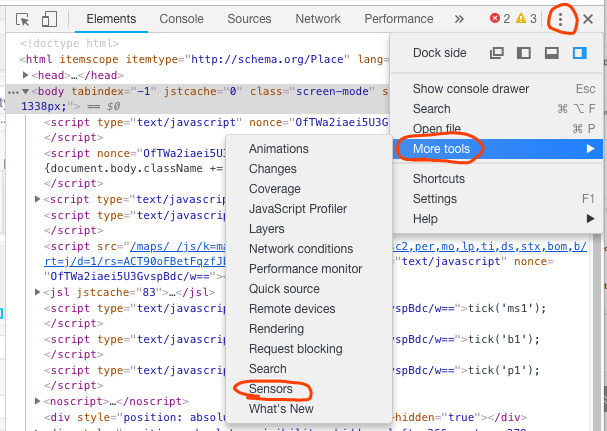Dock DevTools to the left
Image resolution: width=607 pixels, height=431 pixels.
pyautogui.click(x=524, y=53)
